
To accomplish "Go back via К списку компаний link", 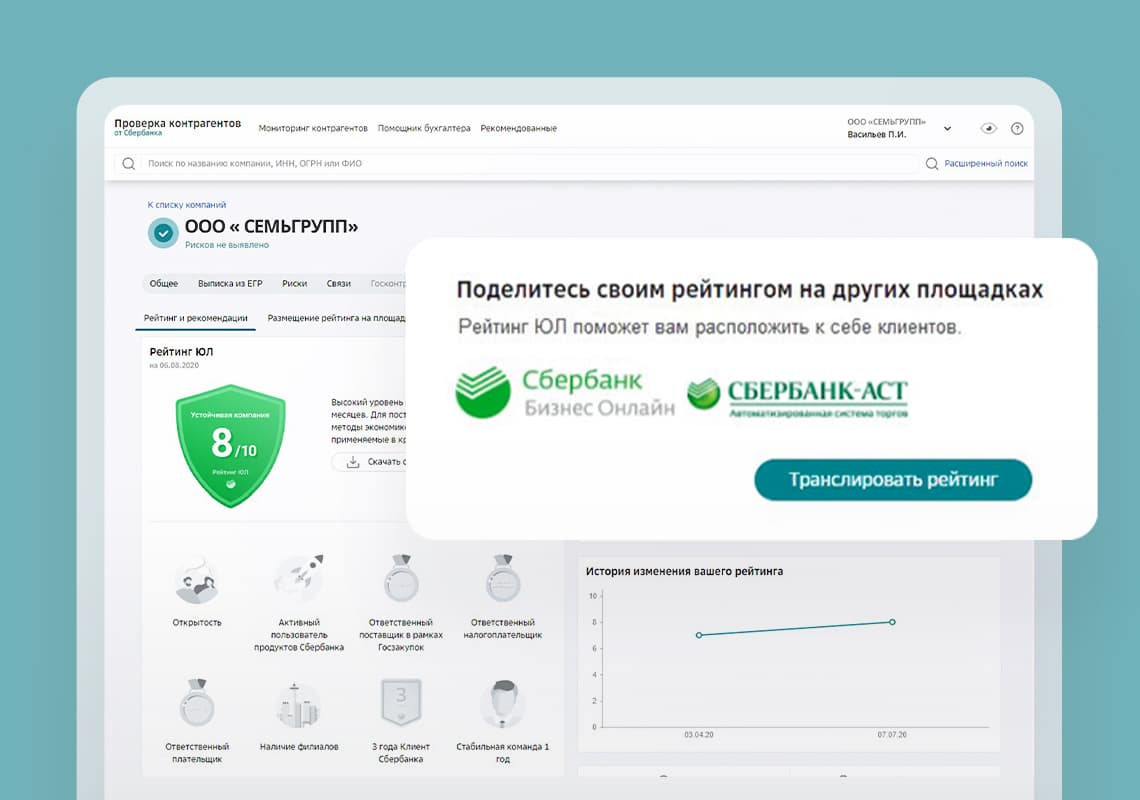I will coord(187,205).
